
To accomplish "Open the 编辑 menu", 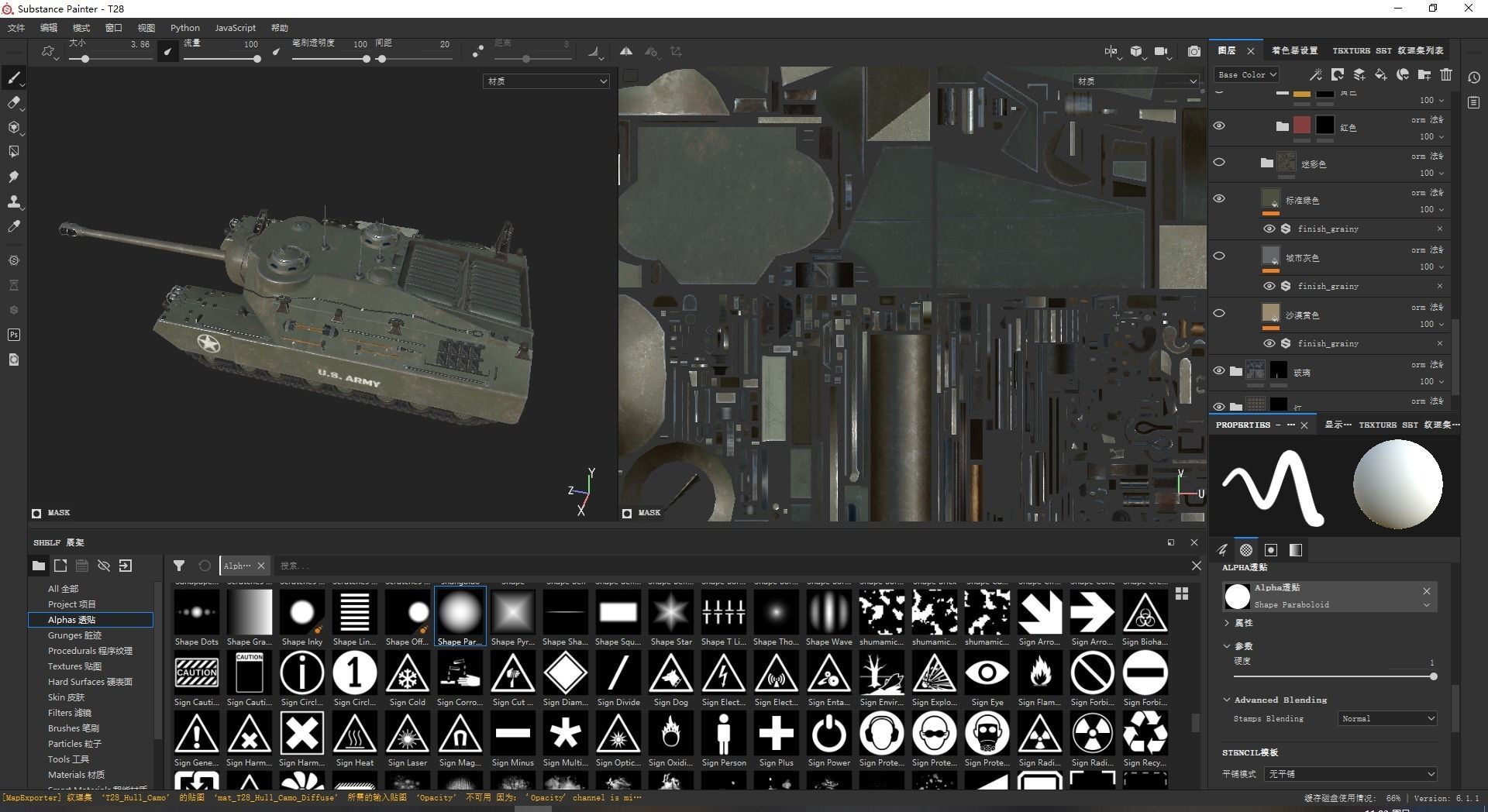I will tap(49, 28).
